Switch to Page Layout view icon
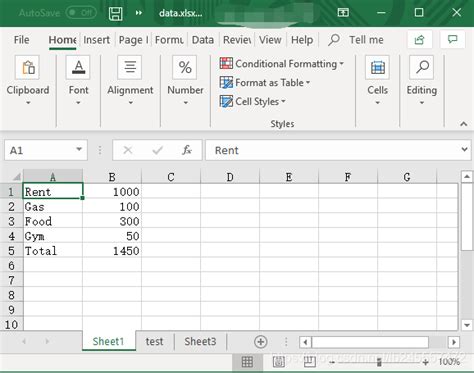 279,361
